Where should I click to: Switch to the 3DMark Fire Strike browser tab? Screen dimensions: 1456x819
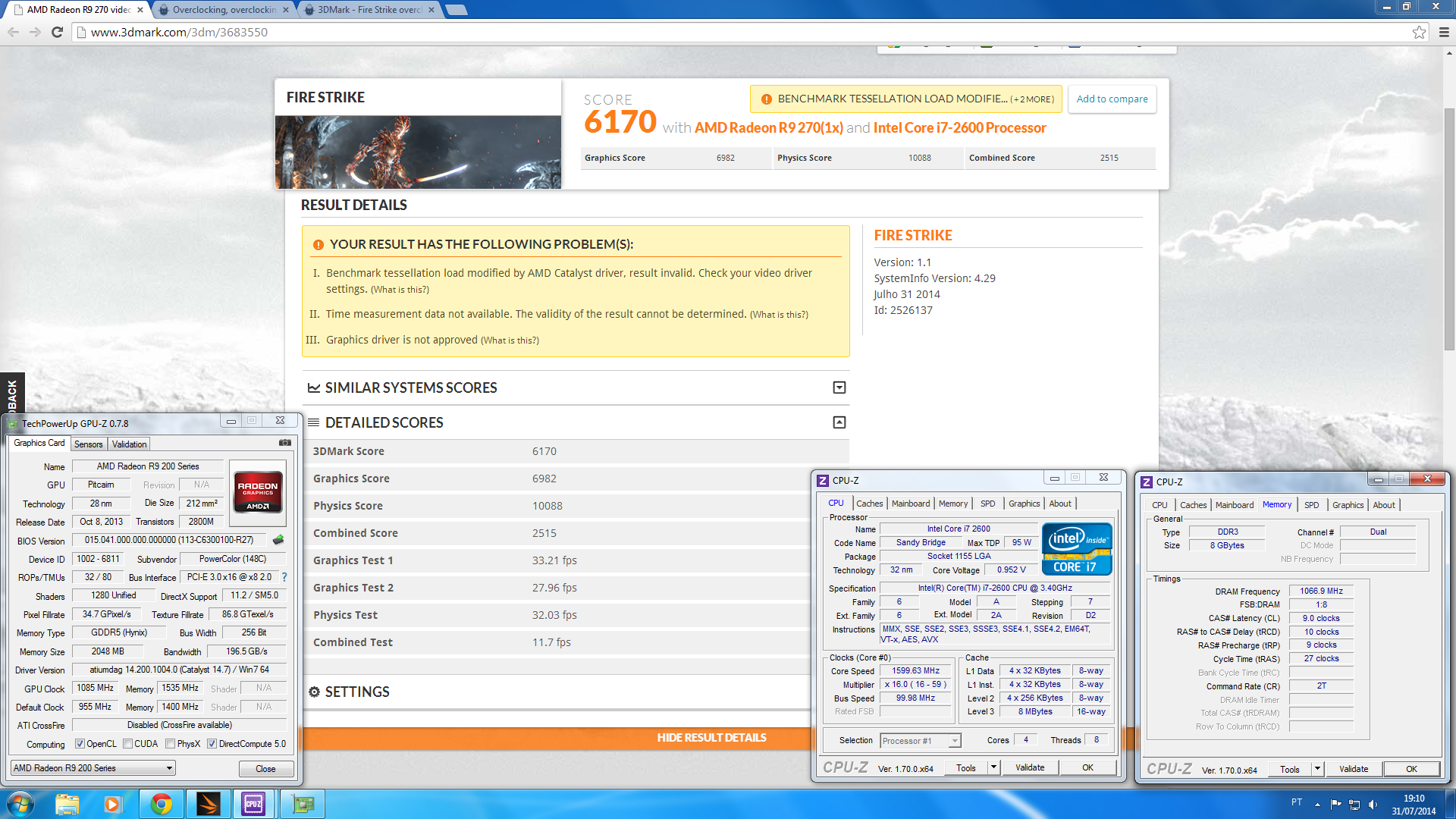click(369, 10)
